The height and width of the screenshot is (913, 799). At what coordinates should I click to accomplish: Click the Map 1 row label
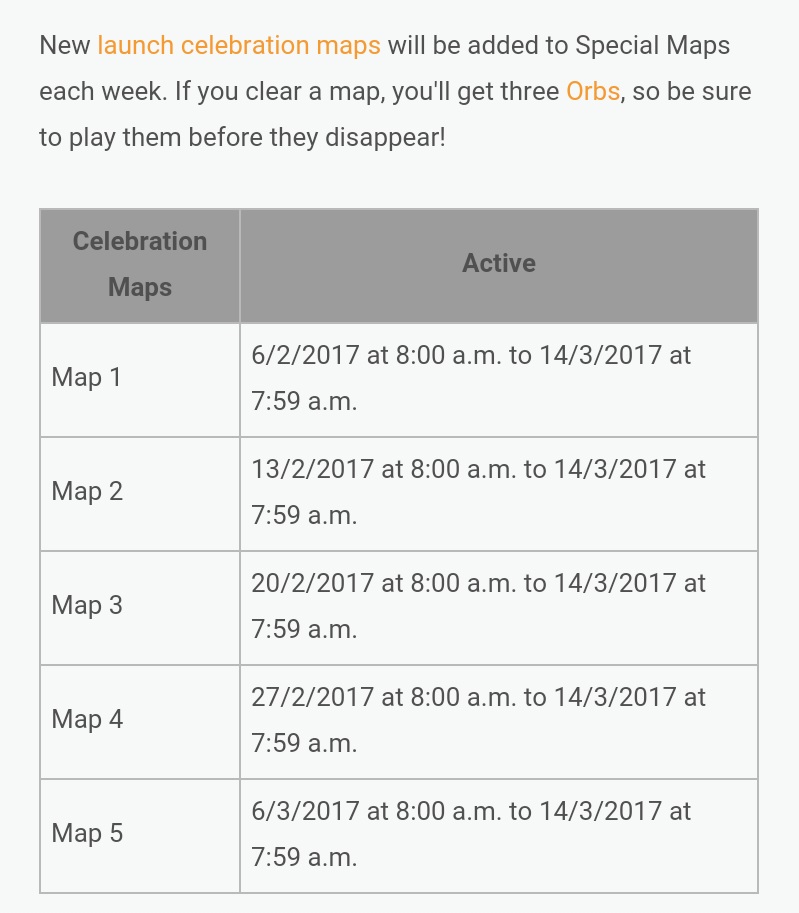[x=86, y=377]
